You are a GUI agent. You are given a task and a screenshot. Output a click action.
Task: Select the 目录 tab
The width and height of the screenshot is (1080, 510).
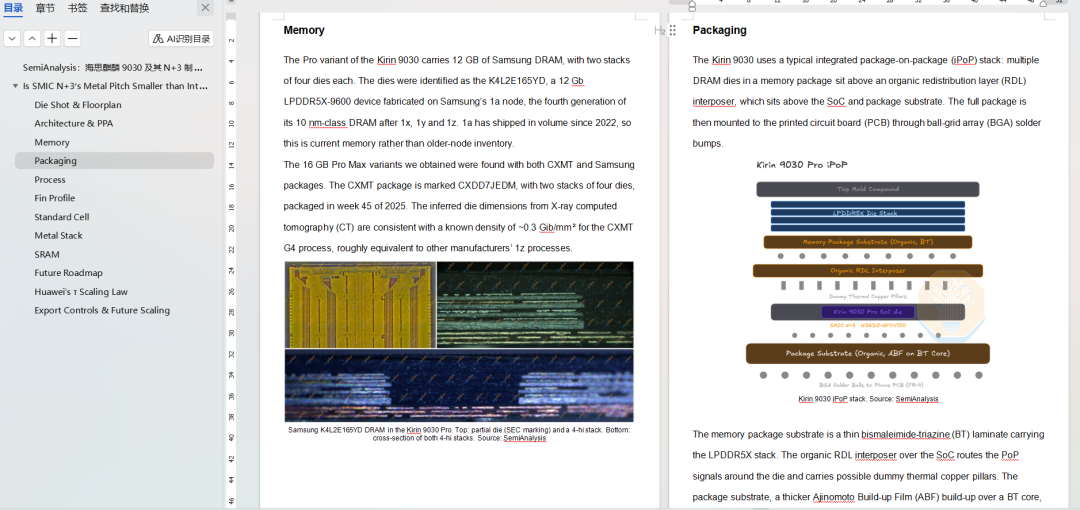pos(13,8)
